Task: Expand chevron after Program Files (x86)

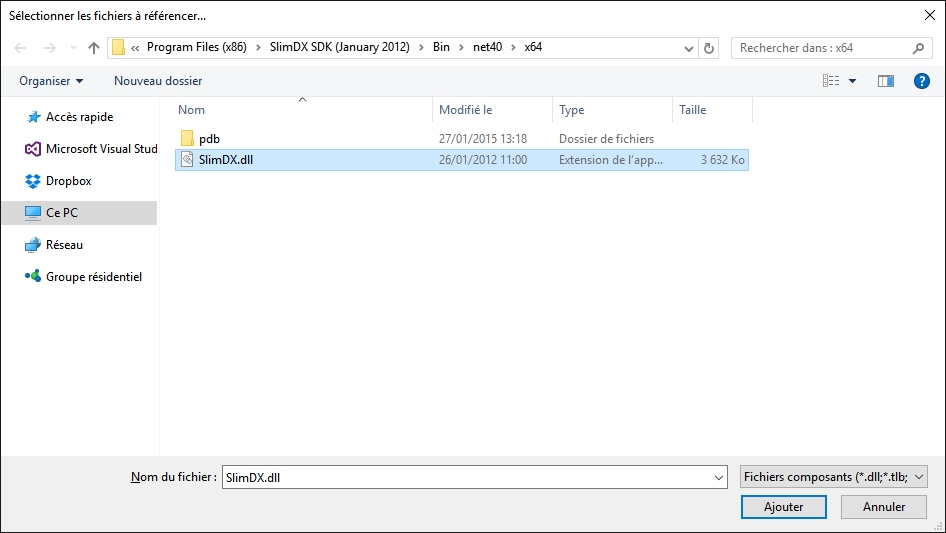Action: click(258, 48)
